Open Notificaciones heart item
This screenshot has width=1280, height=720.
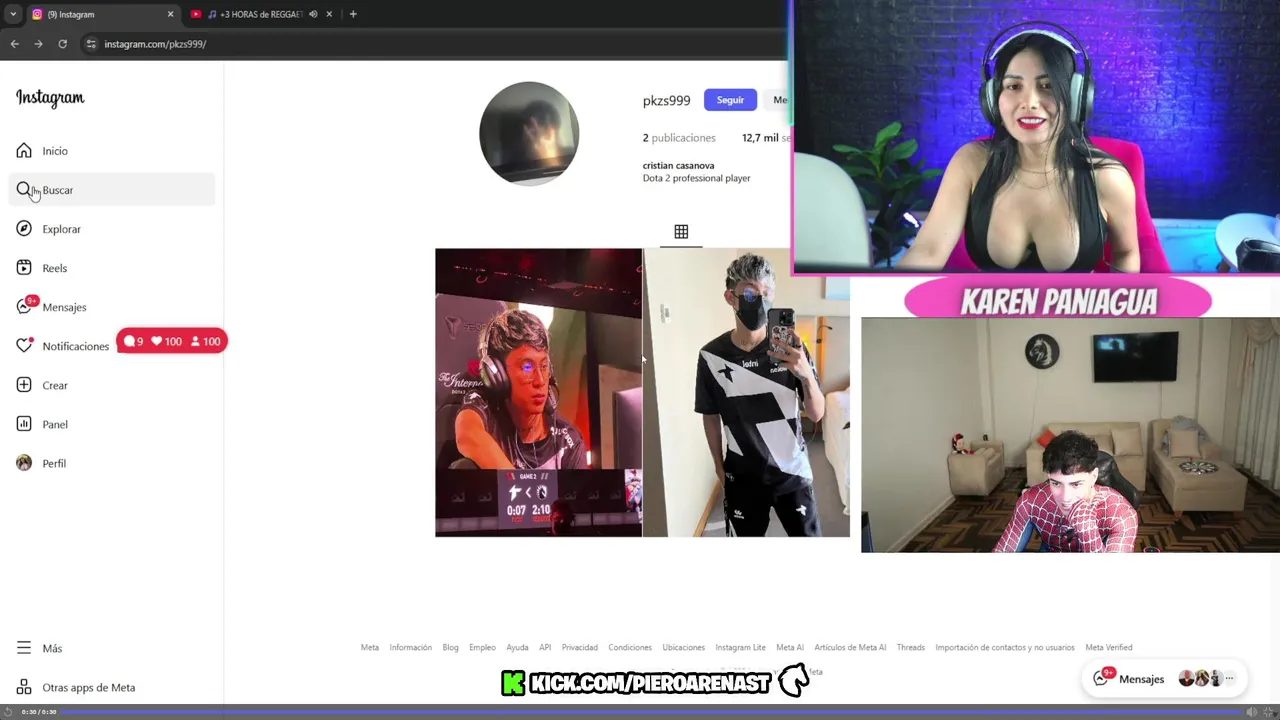pyautogui.click(x=64, y=346)
